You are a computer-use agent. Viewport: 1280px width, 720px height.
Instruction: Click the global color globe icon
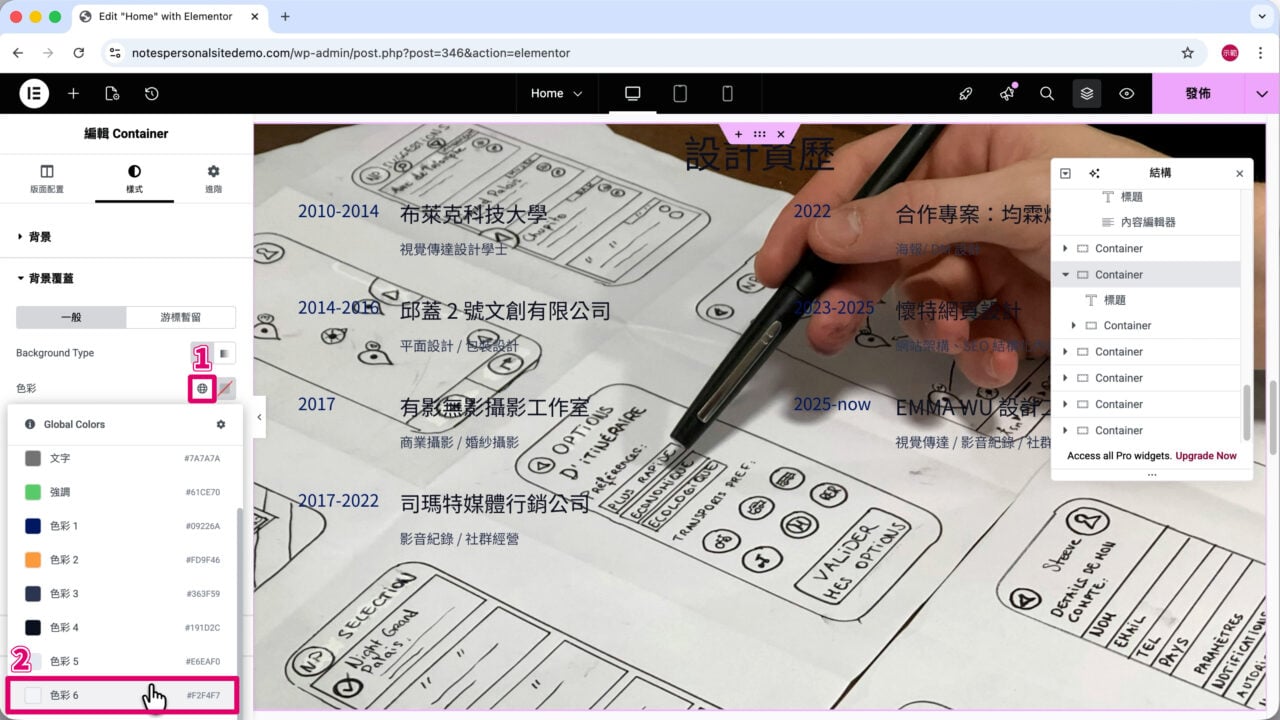coord(202,388)
